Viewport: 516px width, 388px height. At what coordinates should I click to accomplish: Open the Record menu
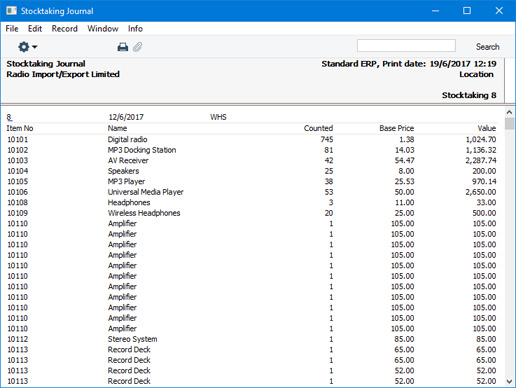(x=65, y=29)
